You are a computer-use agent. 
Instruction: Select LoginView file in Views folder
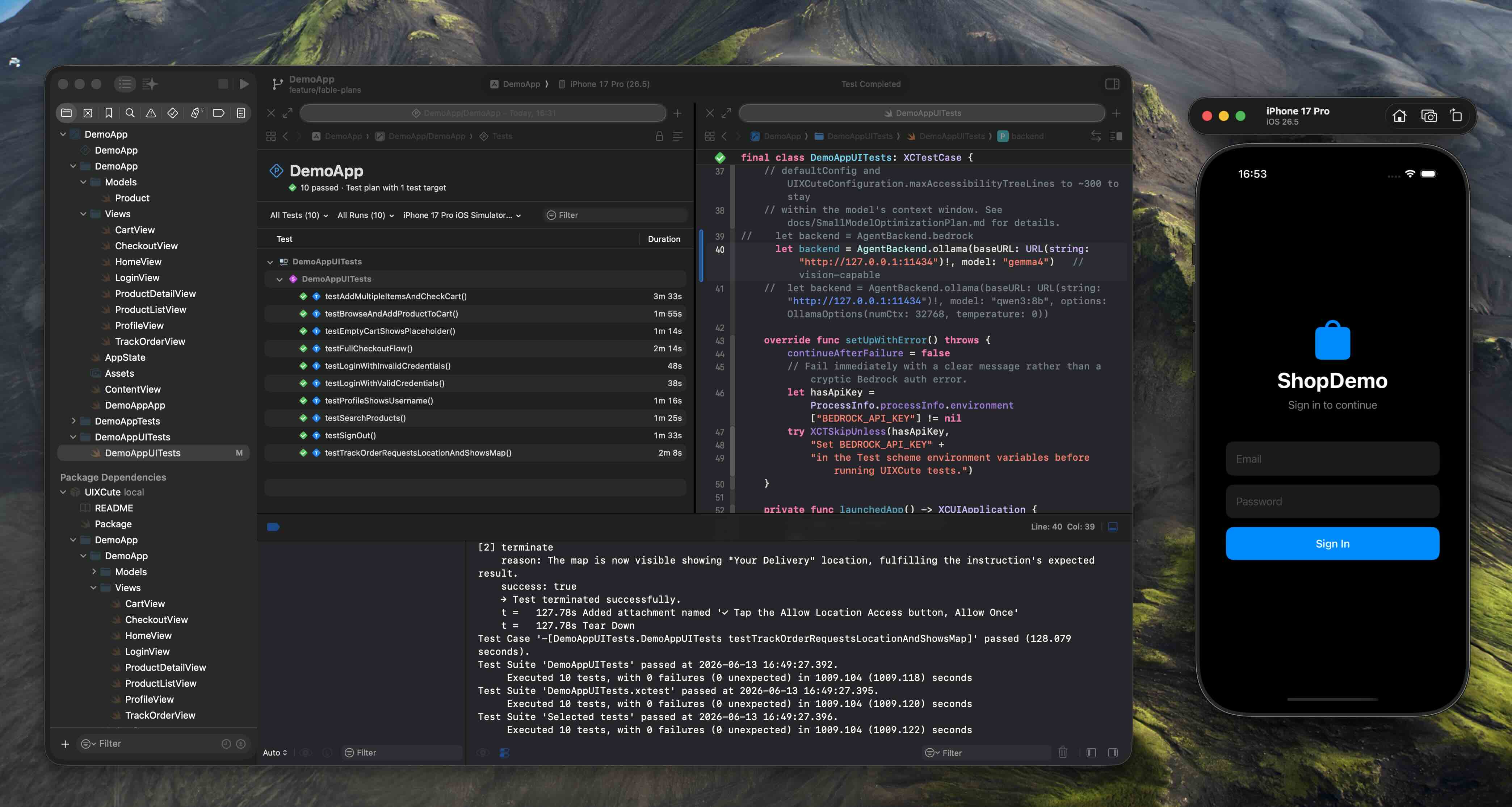(137, 278)
